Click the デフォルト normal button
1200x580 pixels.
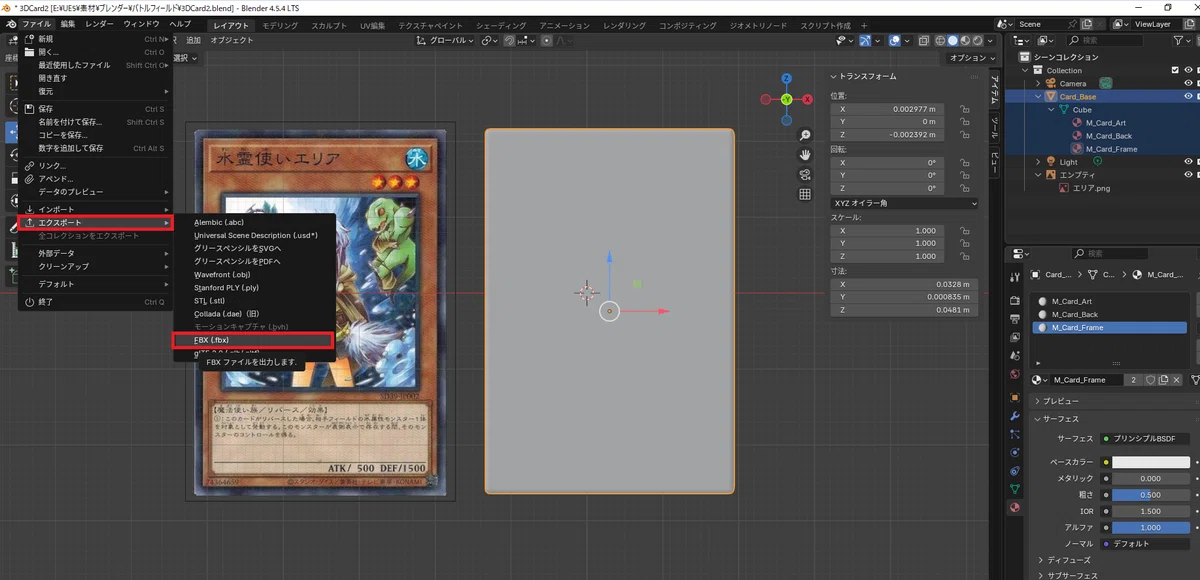1144,544
